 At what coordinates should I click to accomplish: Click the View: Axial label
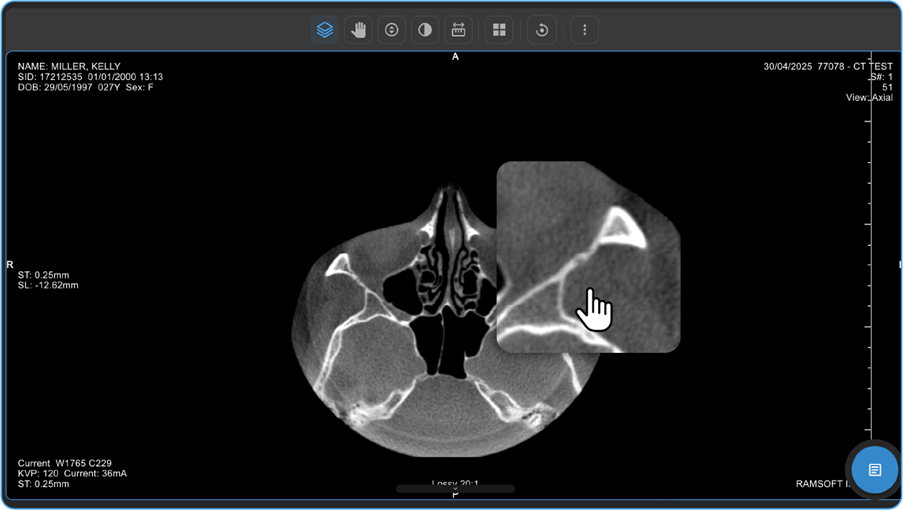point(868,98)
